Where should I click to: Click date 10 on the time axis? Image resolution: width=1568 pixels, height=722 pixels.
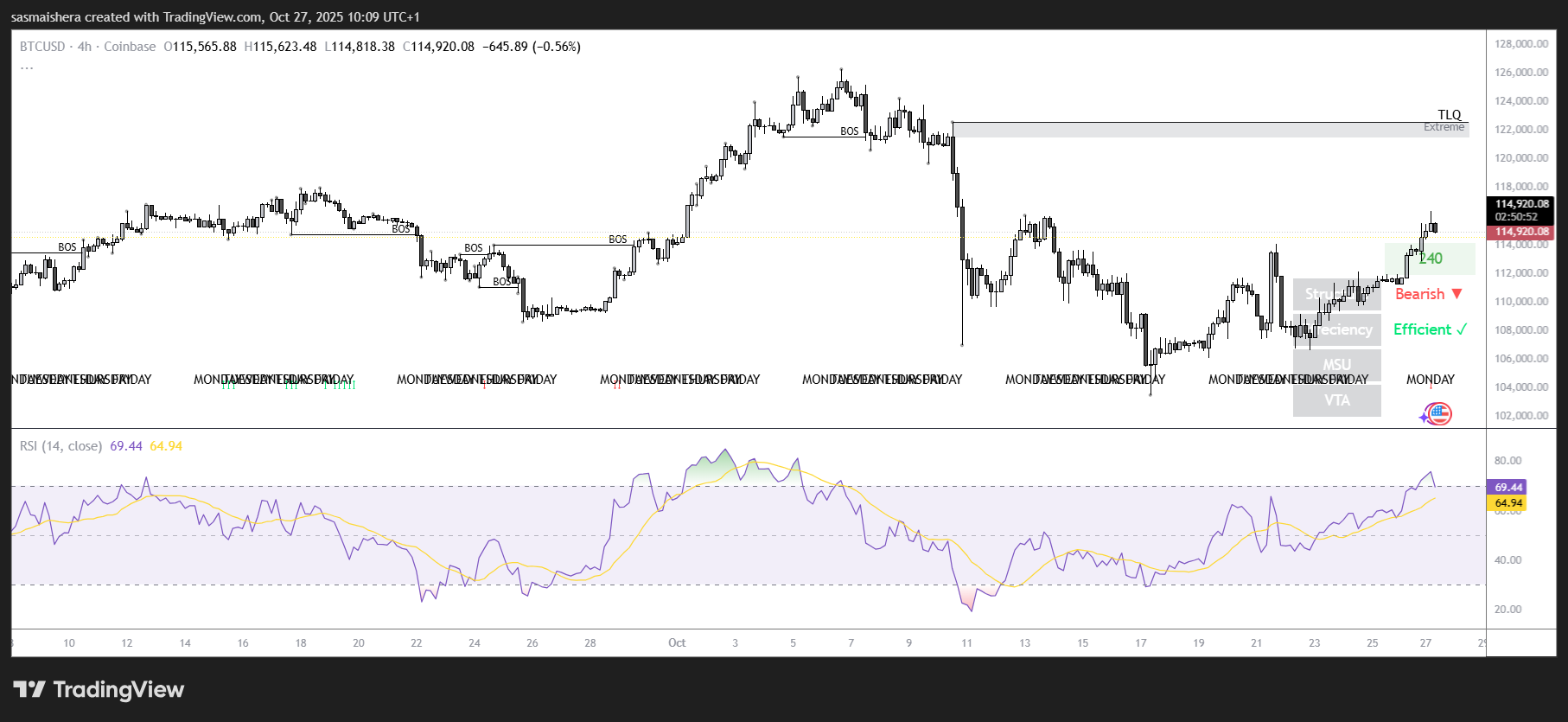coord(69,643)
